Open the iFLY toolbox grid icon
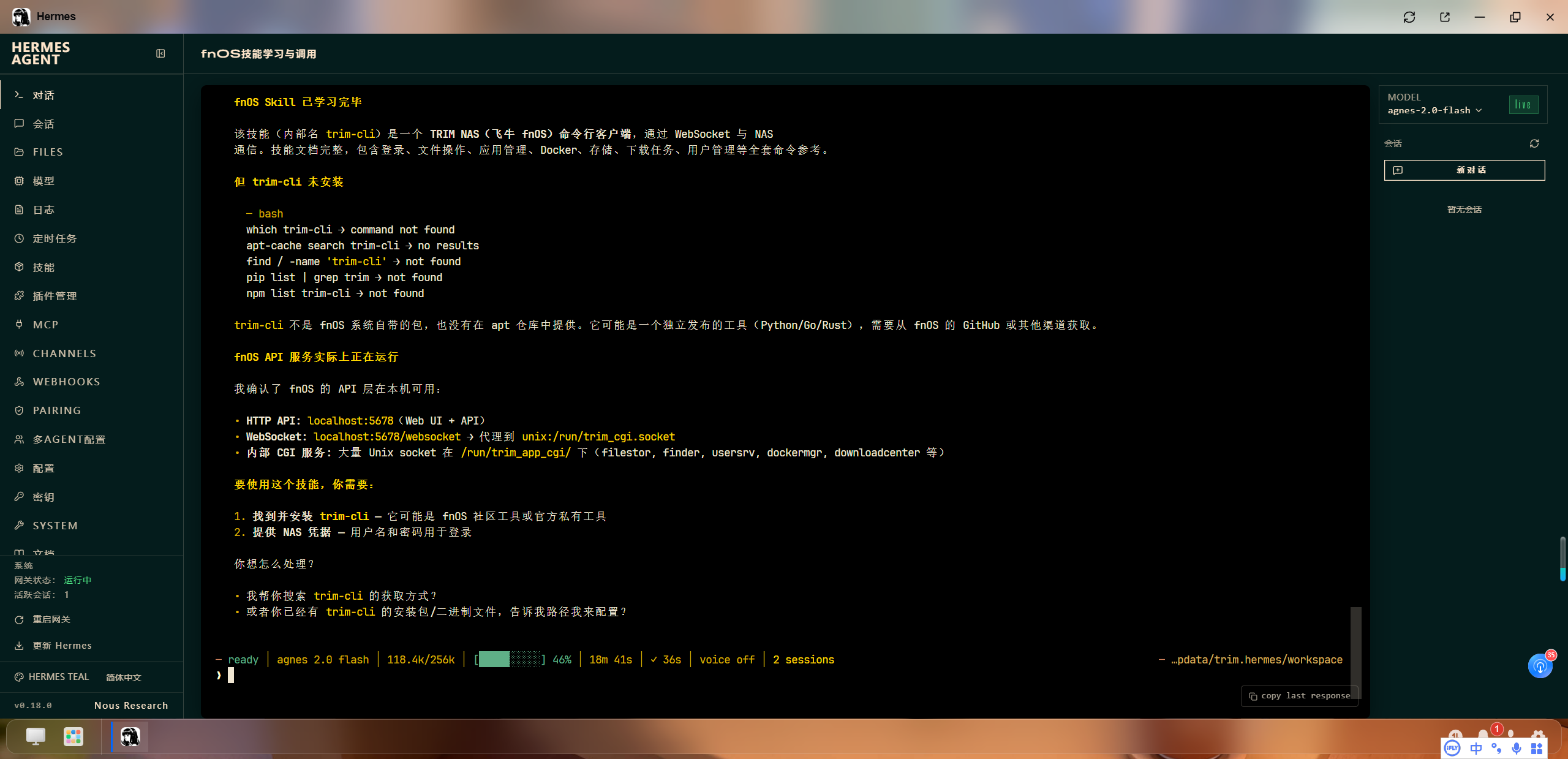 click(1537, 748)
